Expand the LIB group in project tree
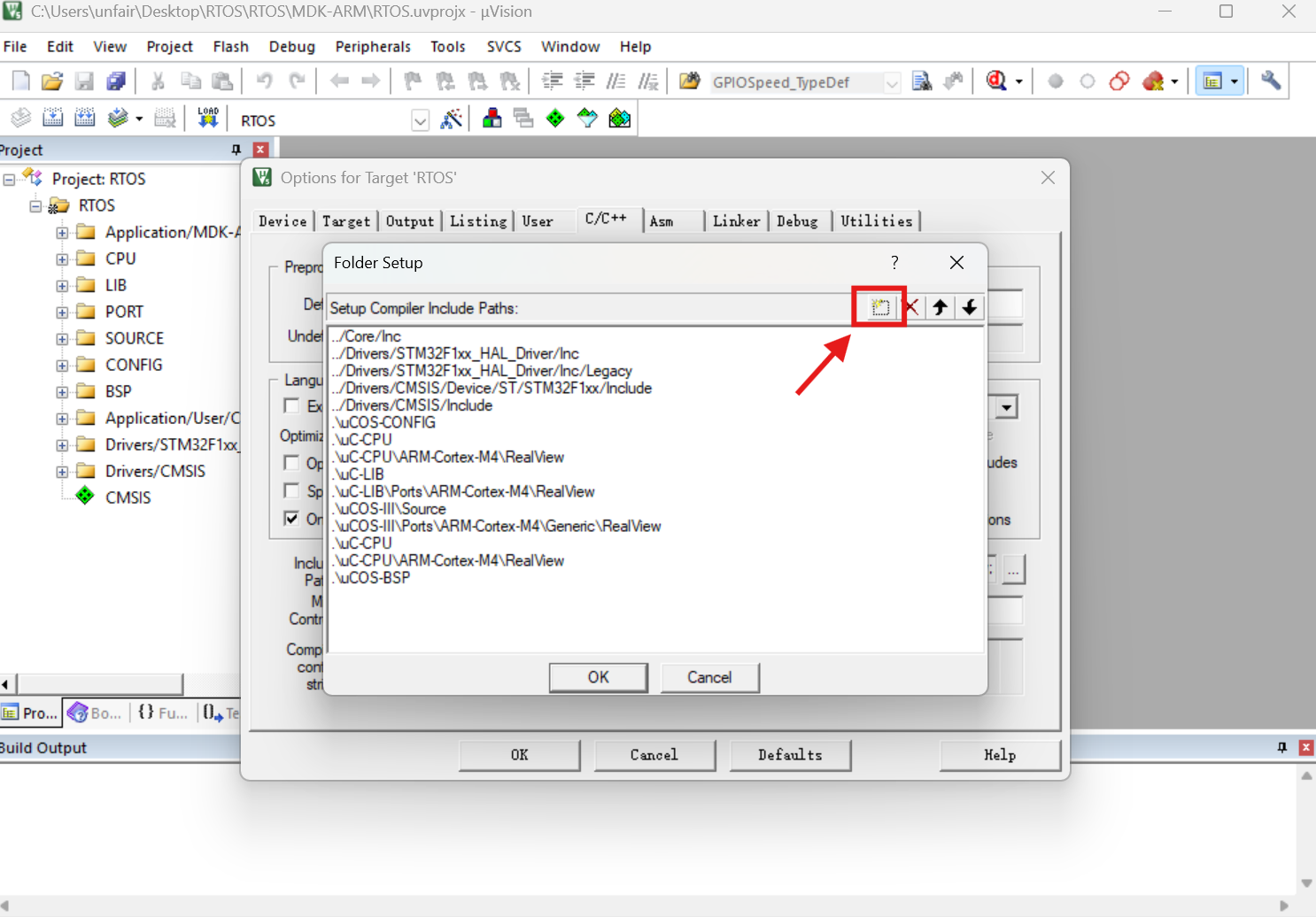 point(62,286)
